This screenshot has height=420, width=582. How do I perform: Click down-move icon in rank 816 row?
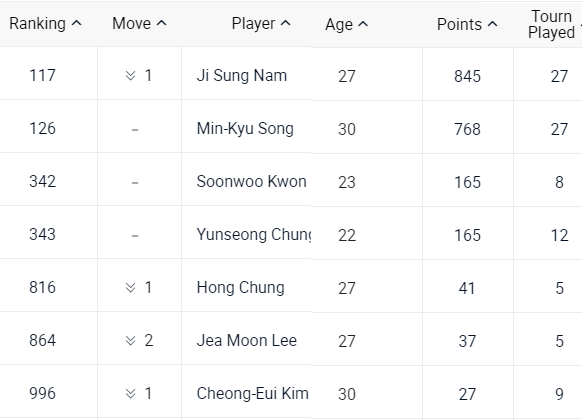coord(130,288)
